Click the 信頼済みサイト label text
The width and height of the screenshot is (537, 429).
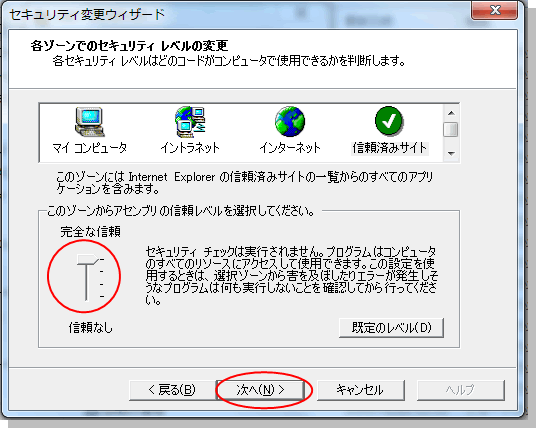pos(390,148)
